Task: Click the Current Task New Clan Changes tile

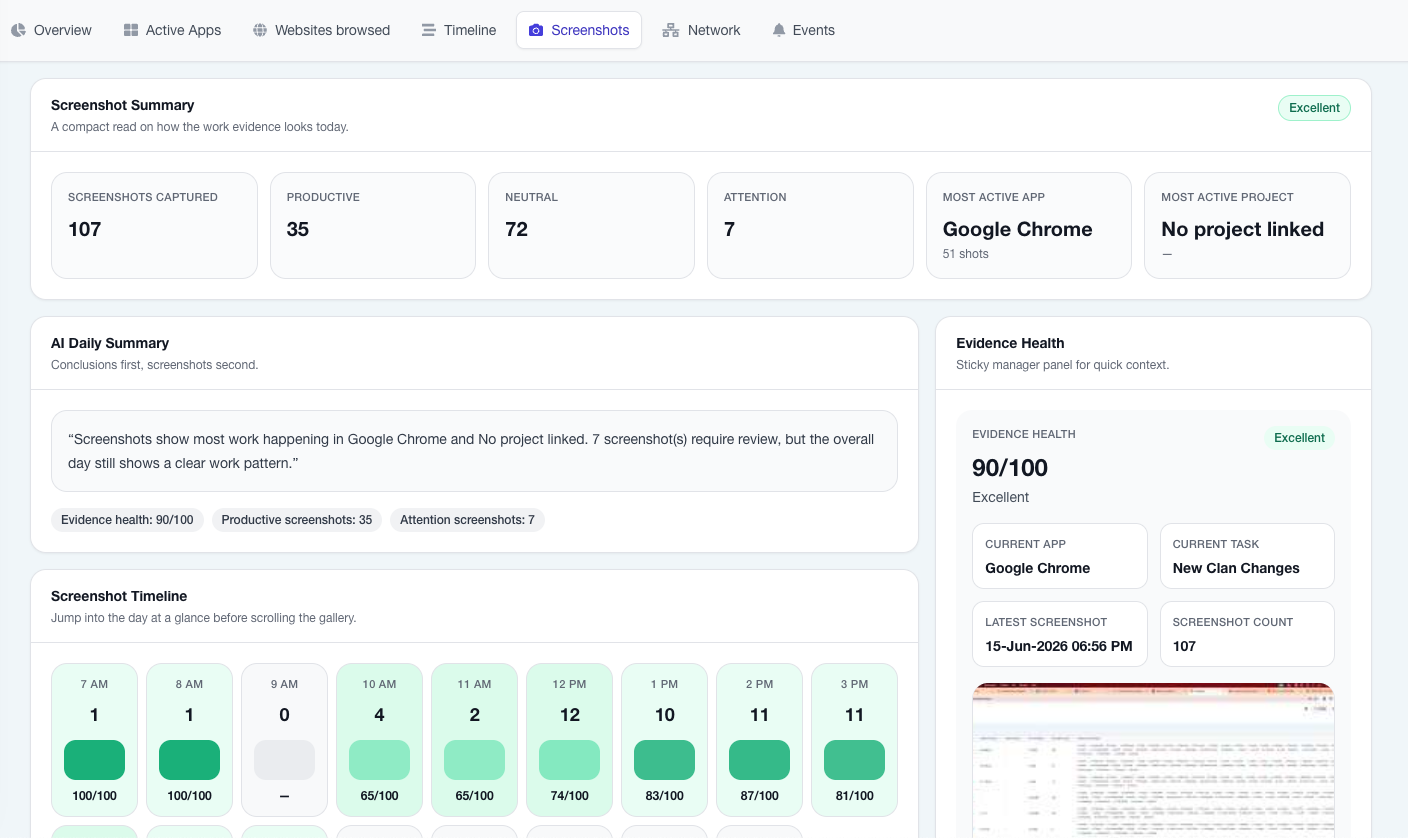Action: 1247,556
